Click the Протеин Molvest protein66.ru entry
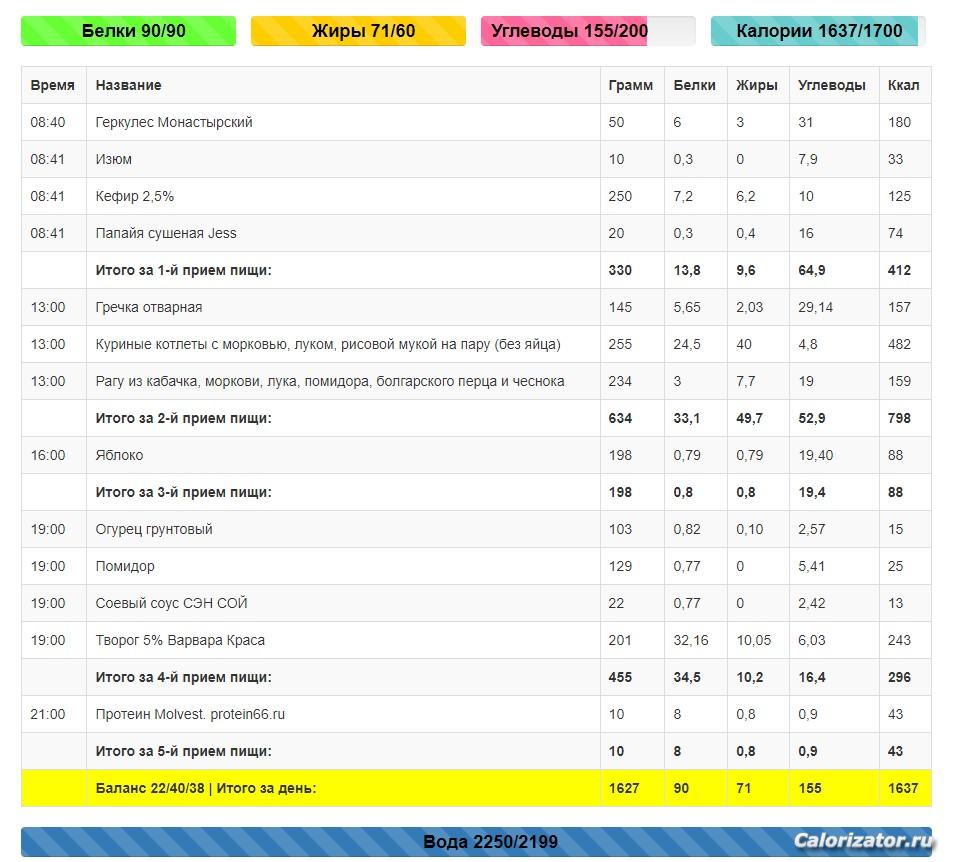The height and width of the screenshot is (862, 957). coord(190,714)
